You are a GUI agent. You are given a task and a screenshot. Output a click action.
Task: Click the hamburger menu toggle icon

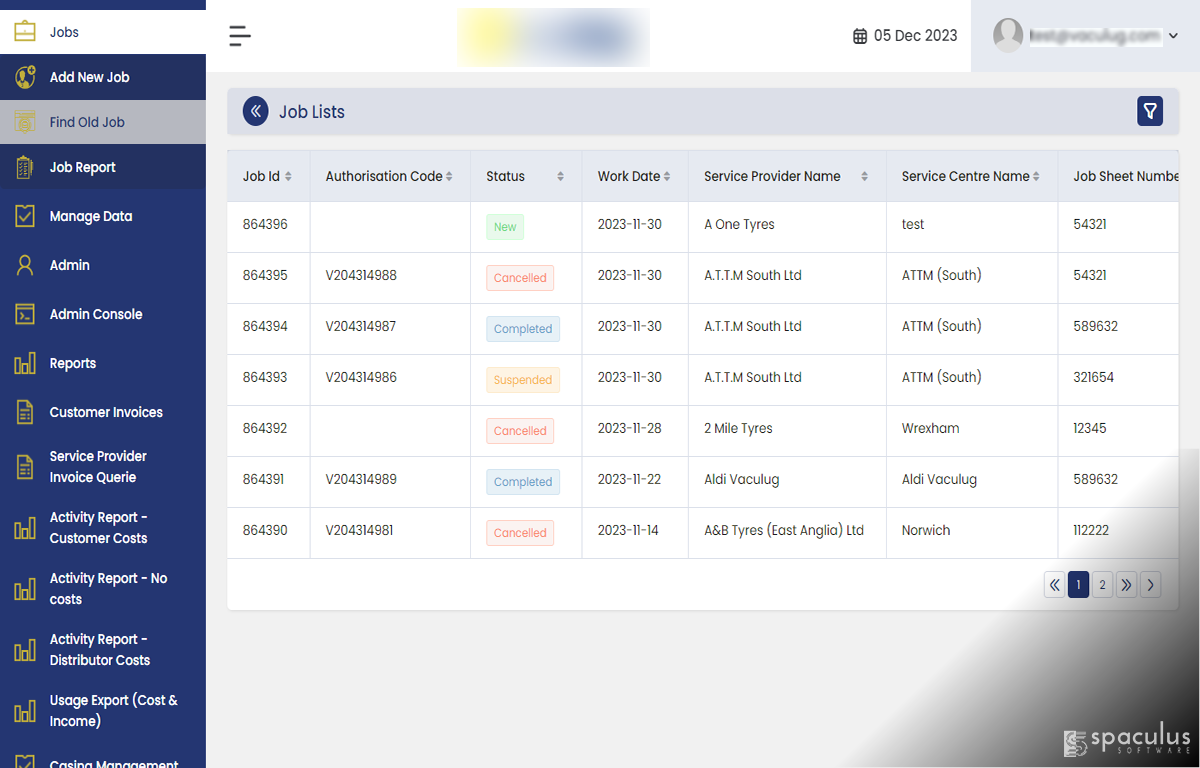[x=239, y=36]
